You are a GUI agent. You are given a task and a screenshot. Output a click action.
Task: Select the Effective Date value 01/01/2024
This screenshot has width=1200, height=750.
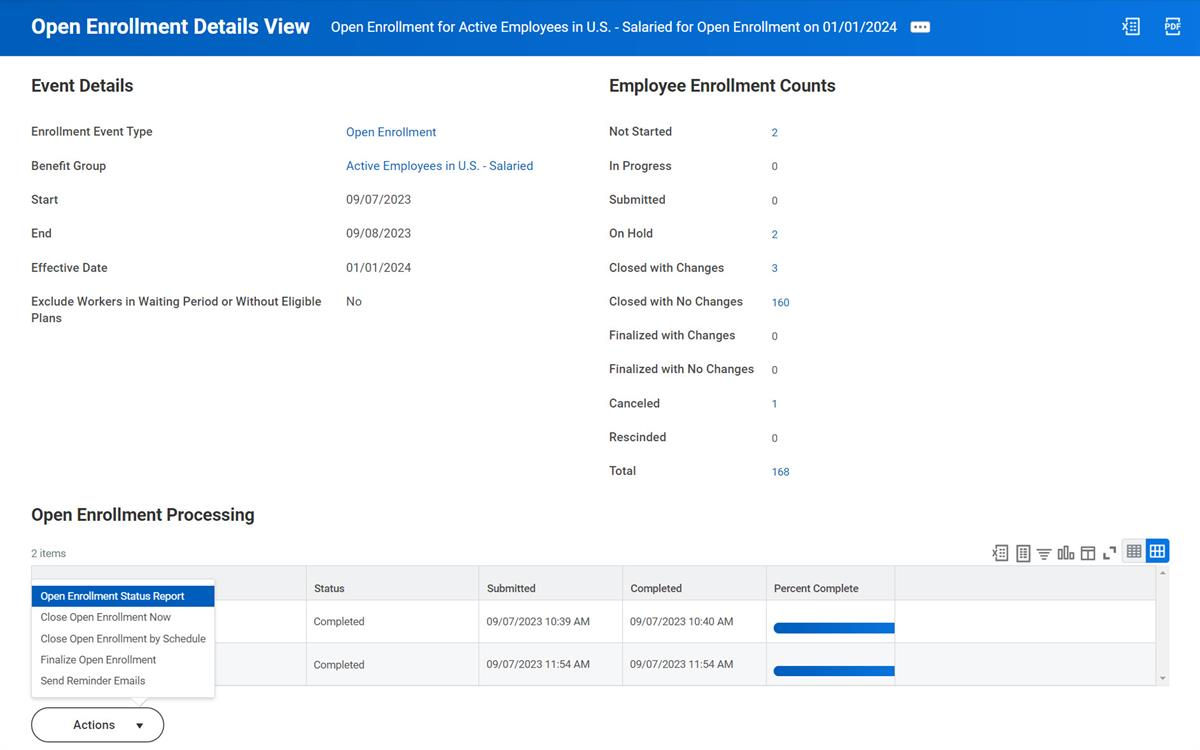click(378, 268)
